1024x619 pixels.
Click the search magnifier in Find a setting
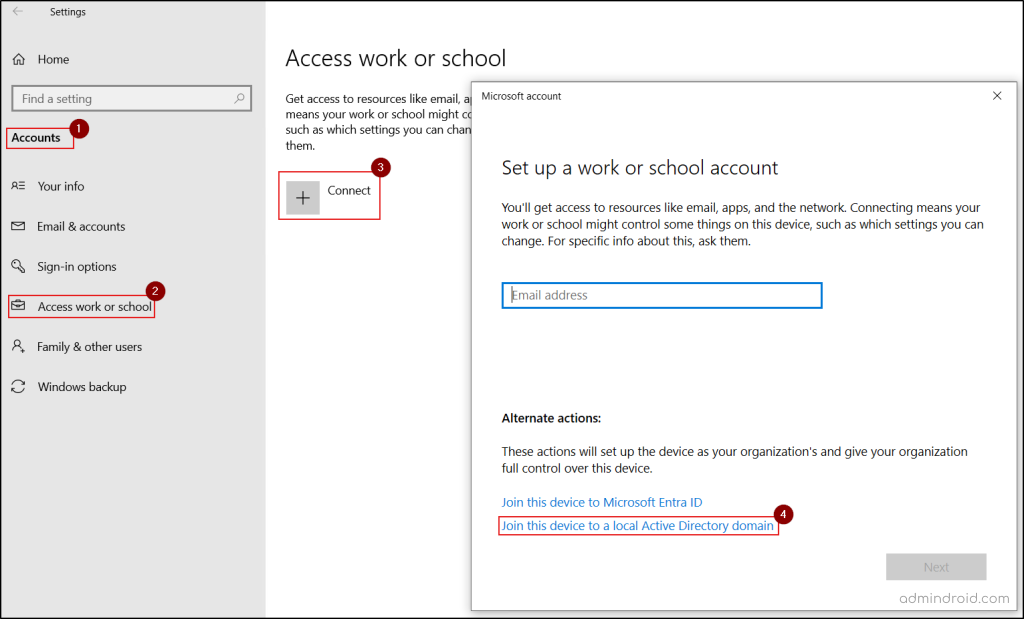tap(239, 98)
